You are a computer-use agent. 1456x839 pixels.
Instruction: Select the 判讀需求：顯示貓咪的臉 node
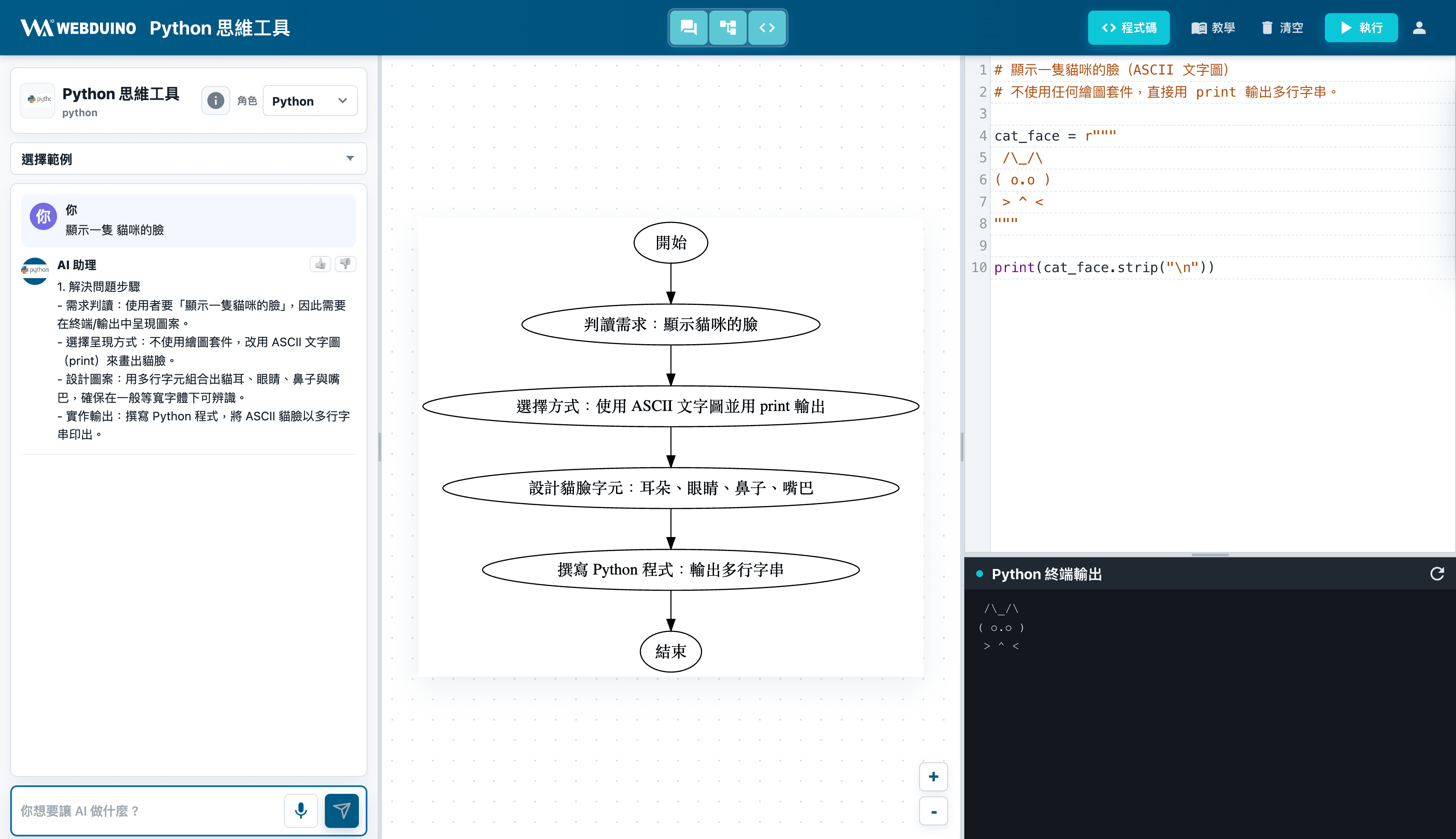tap(671, 325)
